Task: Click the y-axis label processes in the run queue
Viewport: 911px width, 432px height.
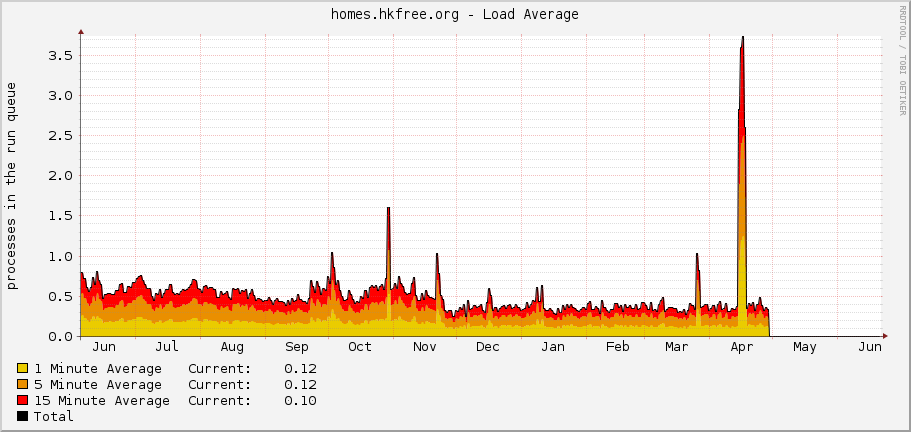Action: click(x=12, y=186)
